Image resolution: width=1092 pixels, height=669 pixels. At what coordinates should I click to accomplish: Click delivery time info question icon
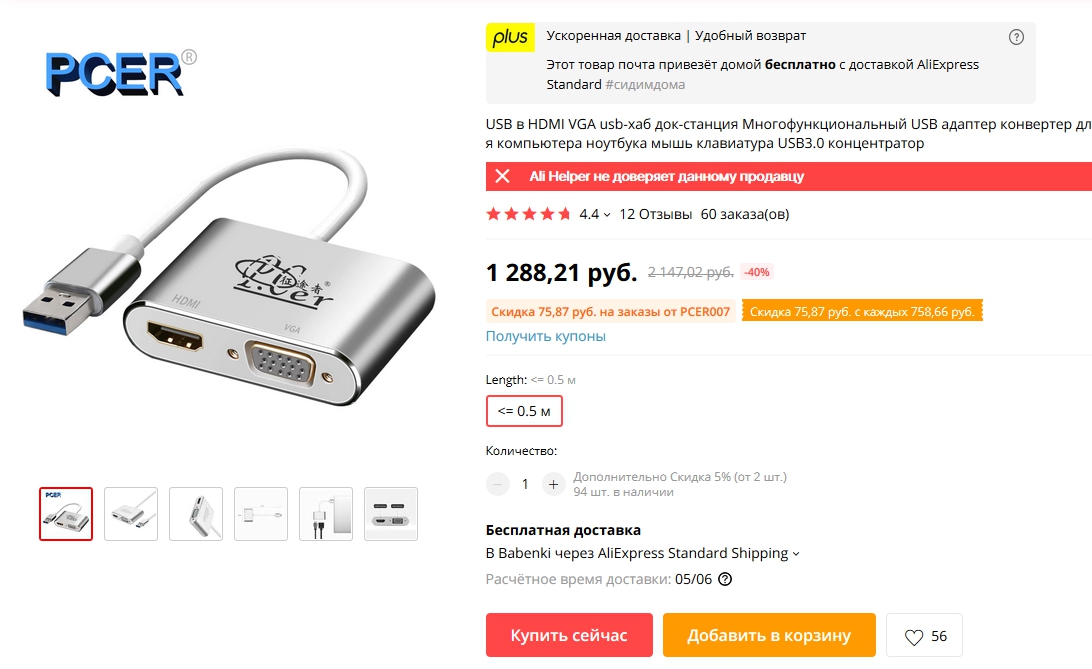pyautogui.click(x=725, y=579)
